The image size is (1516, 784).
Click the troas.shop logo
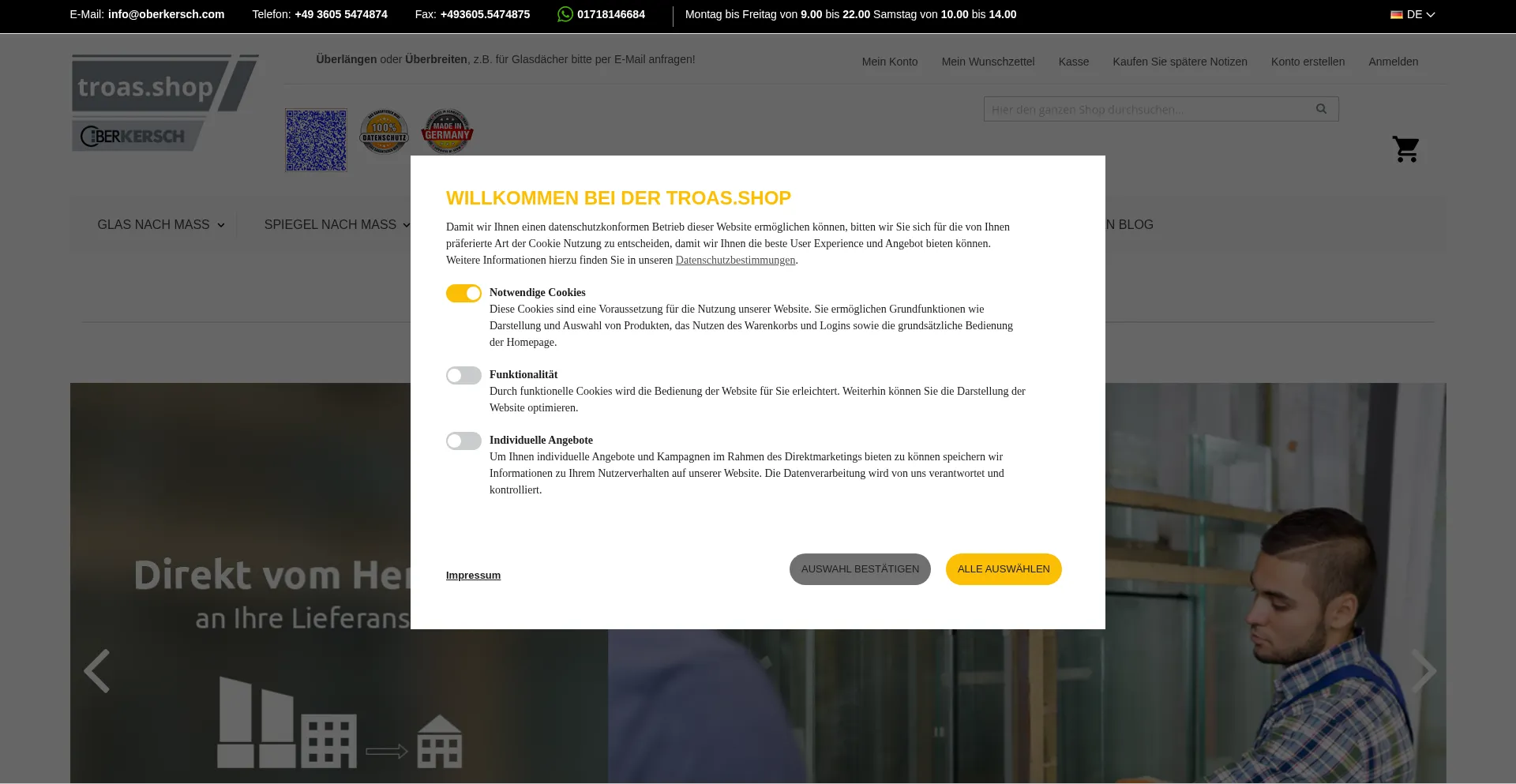pos(164,103)
